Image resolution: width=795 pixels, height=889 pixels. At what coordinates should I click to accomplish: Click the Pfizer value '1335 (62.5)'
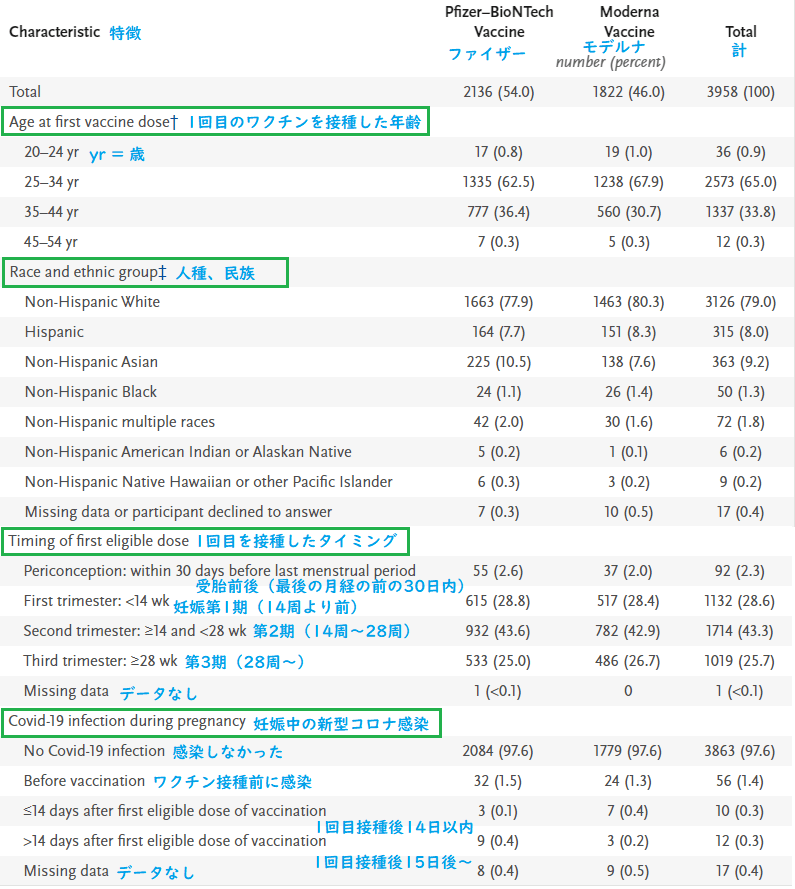click(x=499, y=182)
